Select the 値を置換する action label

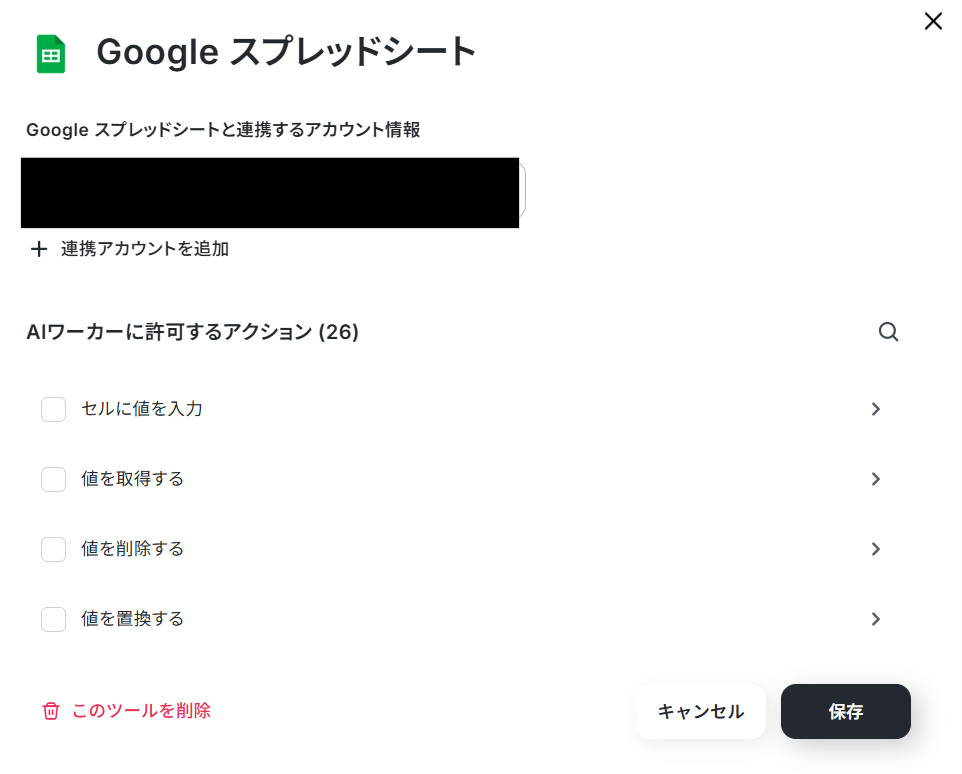click(133, 618)
